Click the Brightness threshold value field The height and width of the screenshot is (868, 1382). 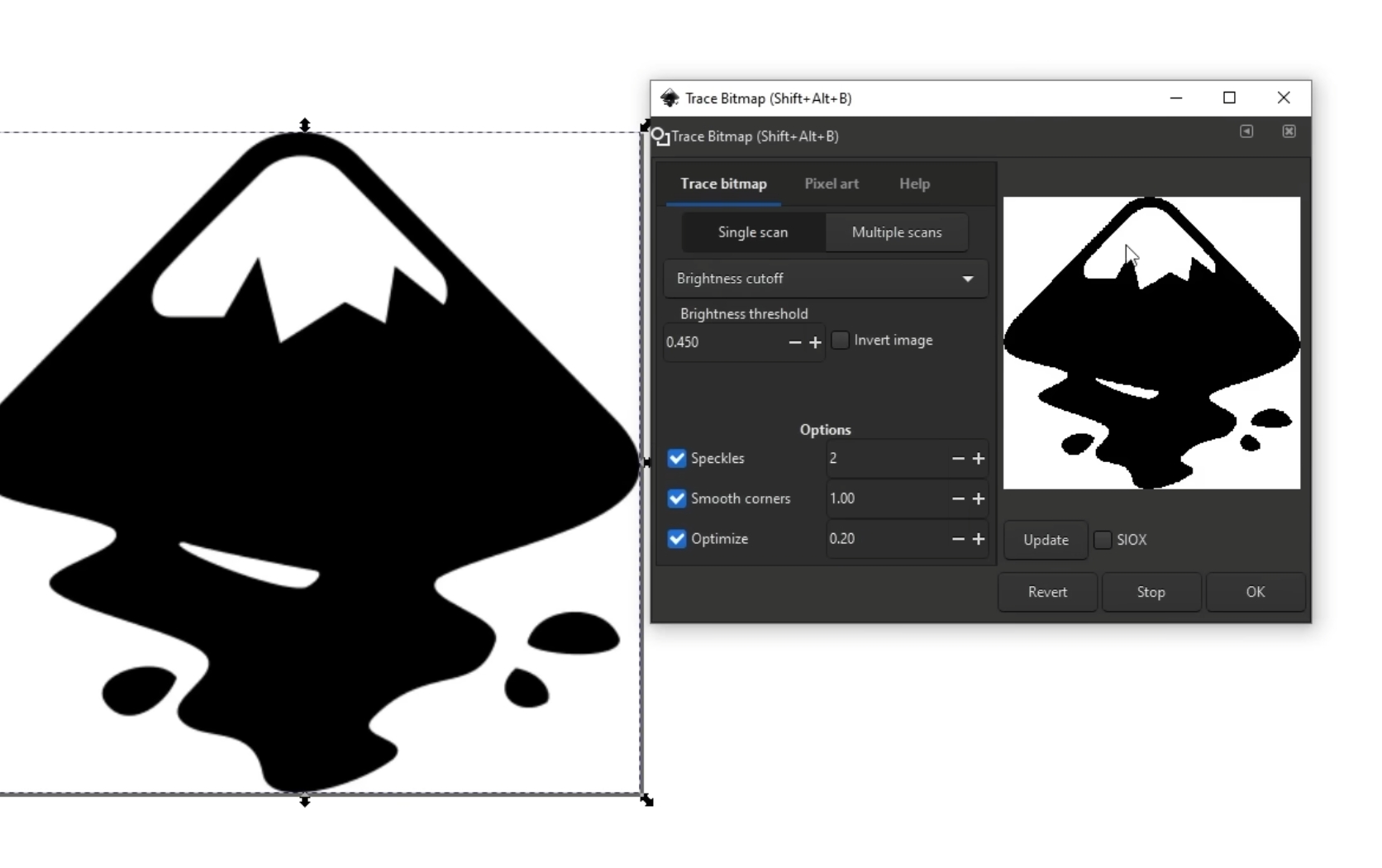point(723,342)
